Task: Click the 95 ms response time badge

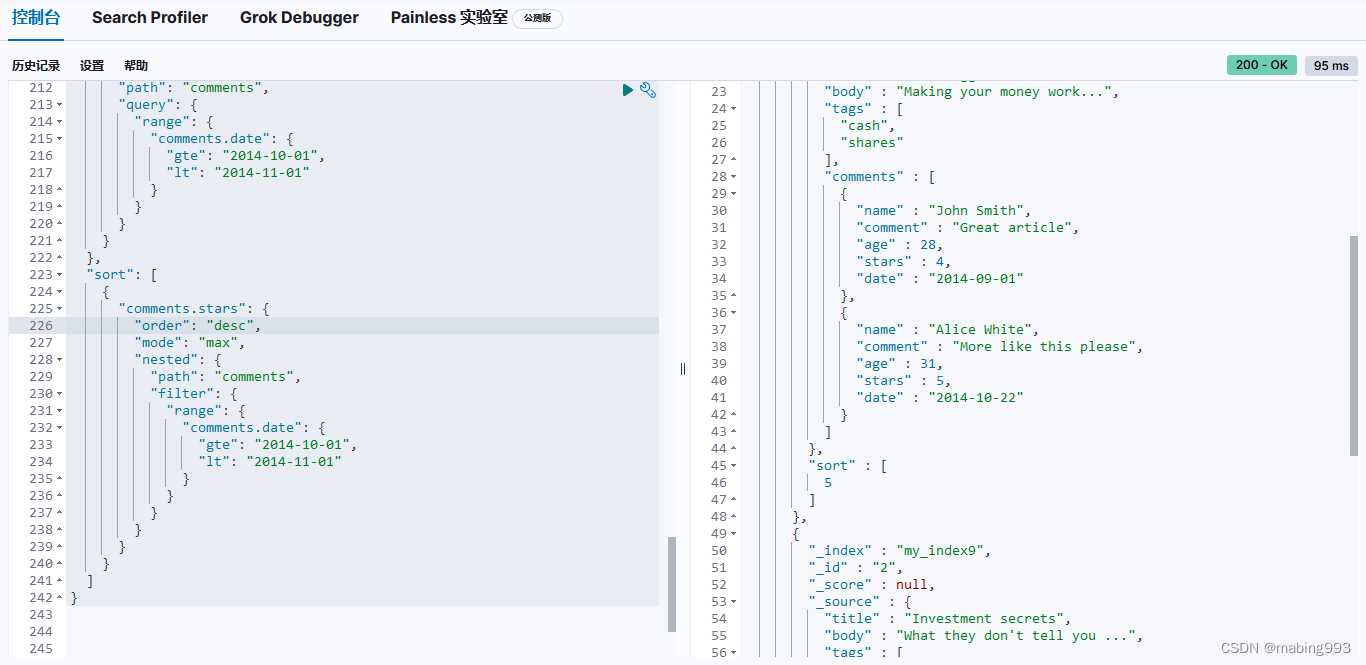Action: click(x=1331, y=65)
